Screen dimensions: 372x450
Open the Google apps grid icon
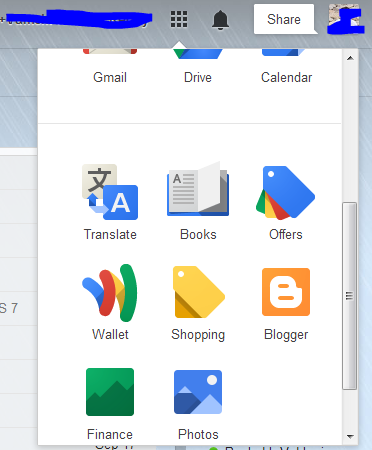[179, 19]
